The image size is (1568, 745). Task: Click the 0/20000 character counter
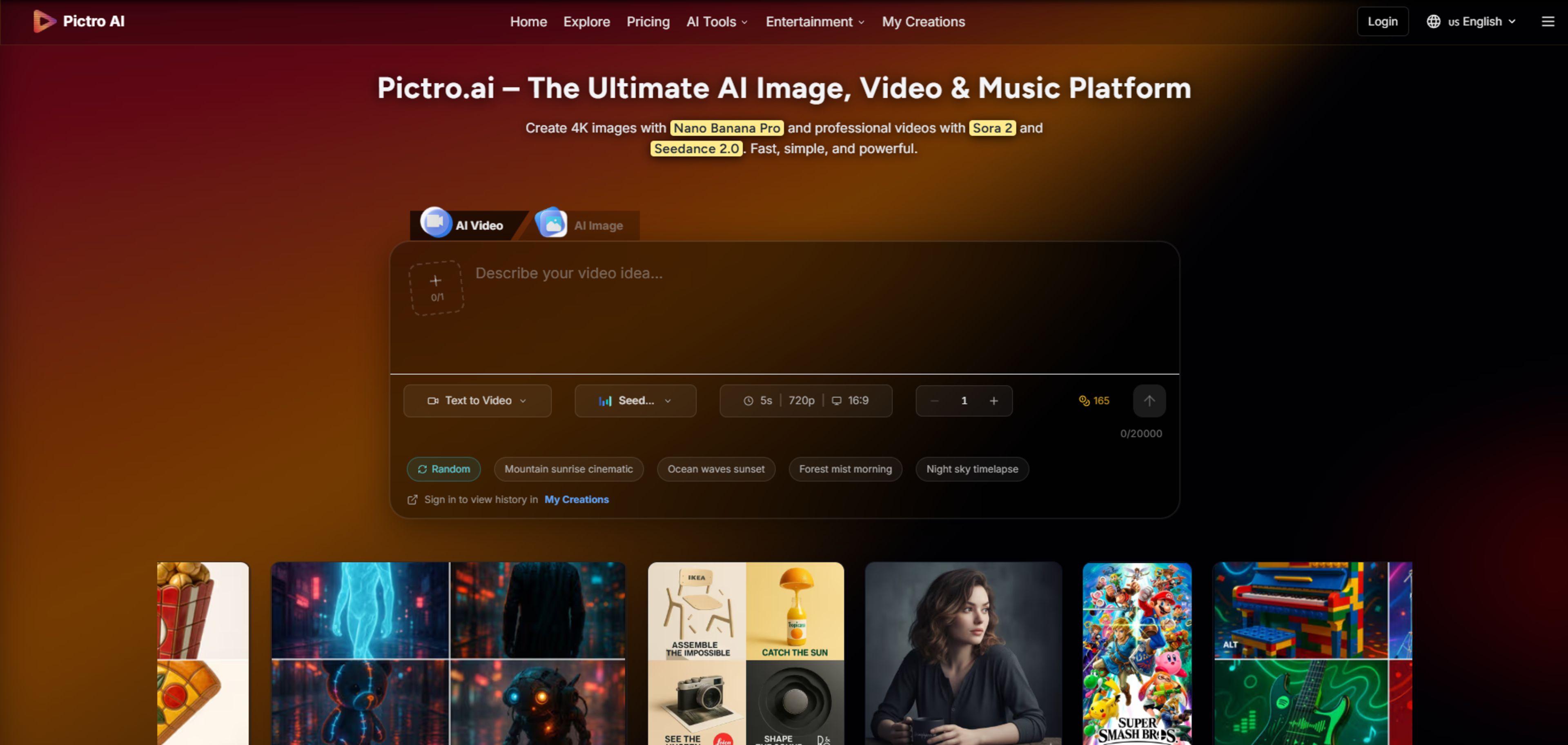(x=1141, y=434)
